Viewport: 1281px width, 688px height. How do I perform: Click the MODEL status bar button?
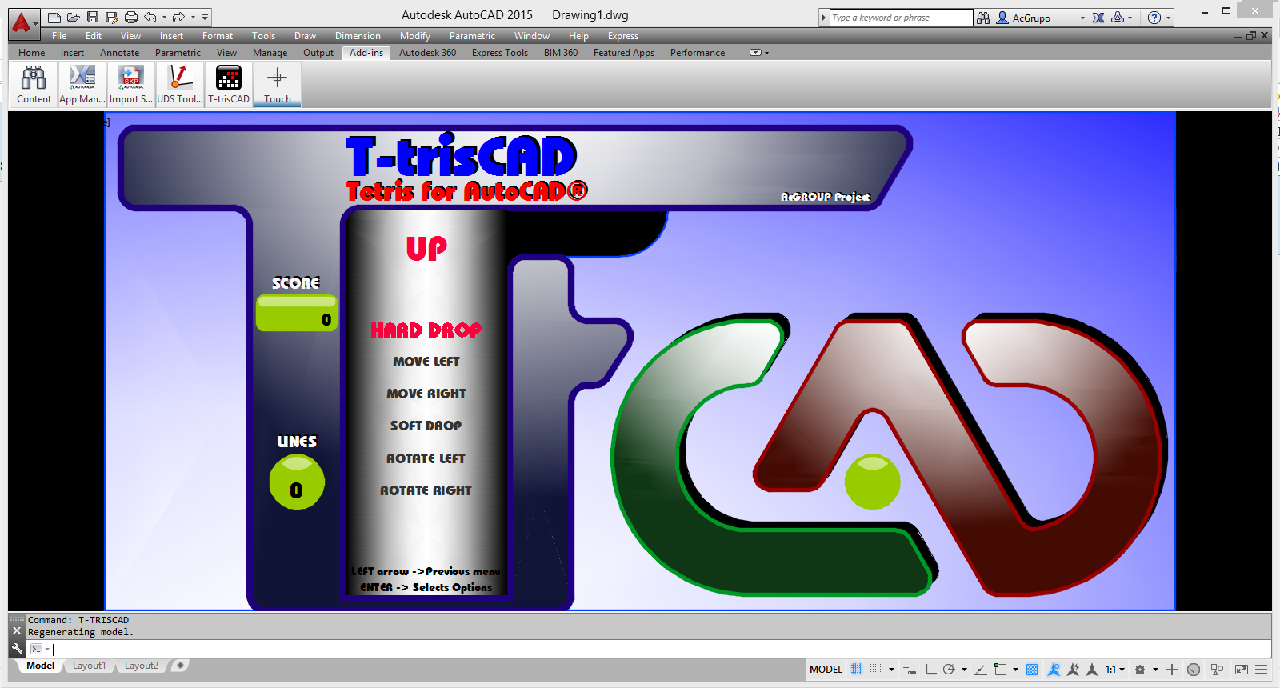[x=825, y=669]
